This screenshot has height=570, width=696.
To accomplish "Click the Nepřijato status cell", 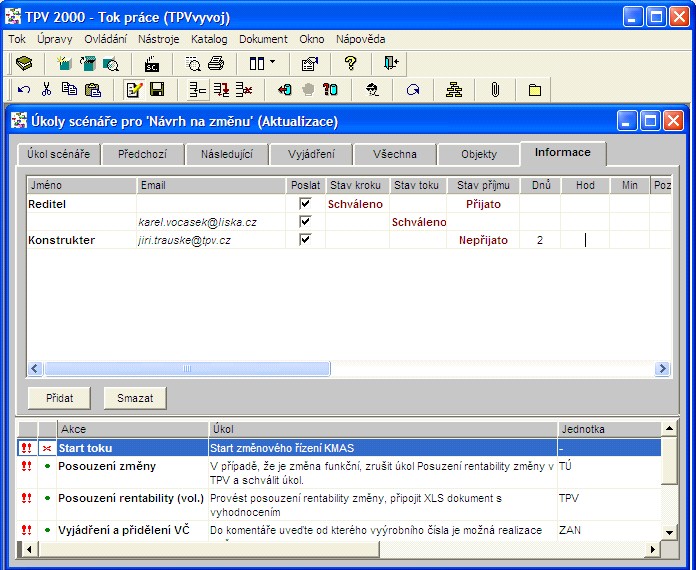I will (483, 240).
